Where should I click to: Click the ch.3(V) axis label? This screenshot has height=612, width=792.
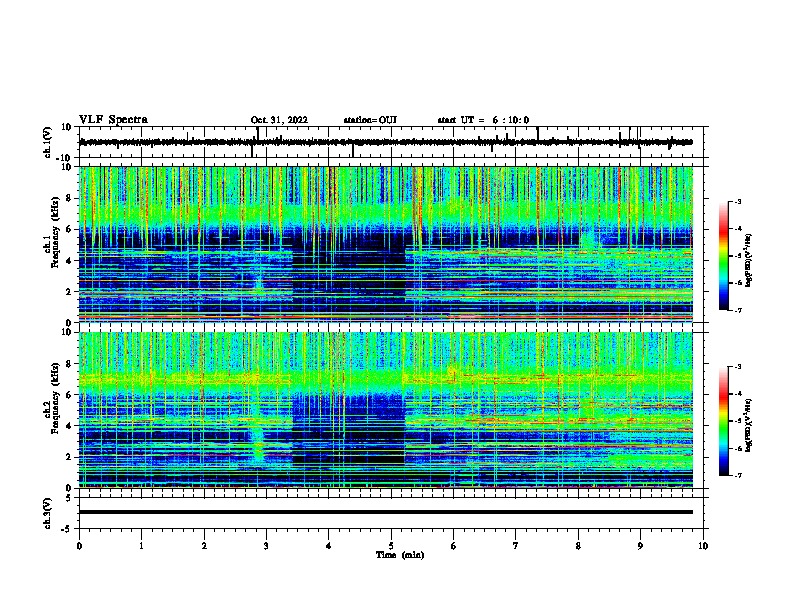click(48, 513)
